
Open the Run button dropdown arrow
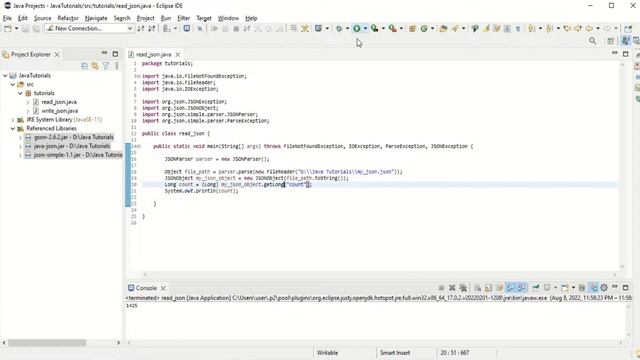(365, 29)
